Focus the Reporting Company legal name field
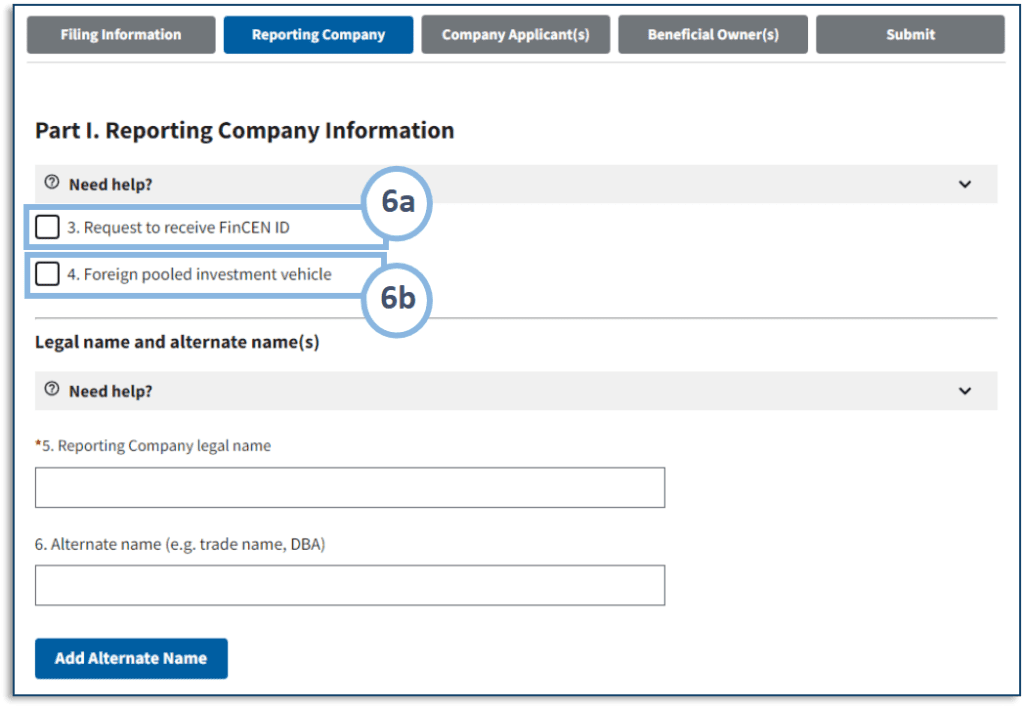1024x707 pixels. (x=350, y=488)
